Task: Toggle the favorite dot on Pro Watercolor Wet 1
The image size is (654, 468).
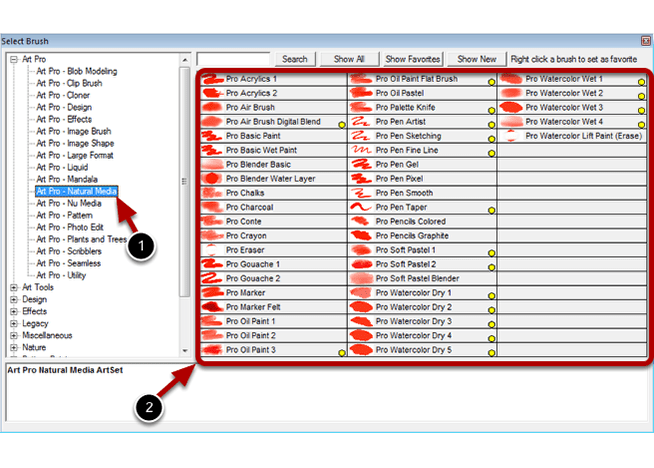Action: [641, 82]
